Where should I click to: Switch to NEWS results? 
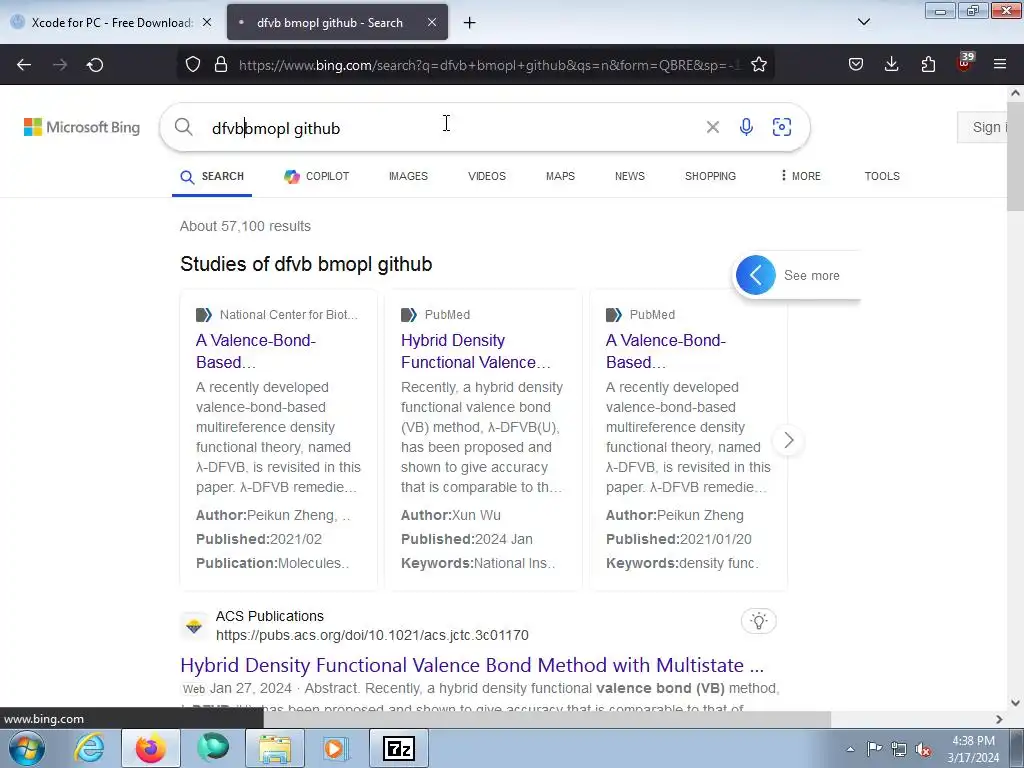[x=630, y=176]
